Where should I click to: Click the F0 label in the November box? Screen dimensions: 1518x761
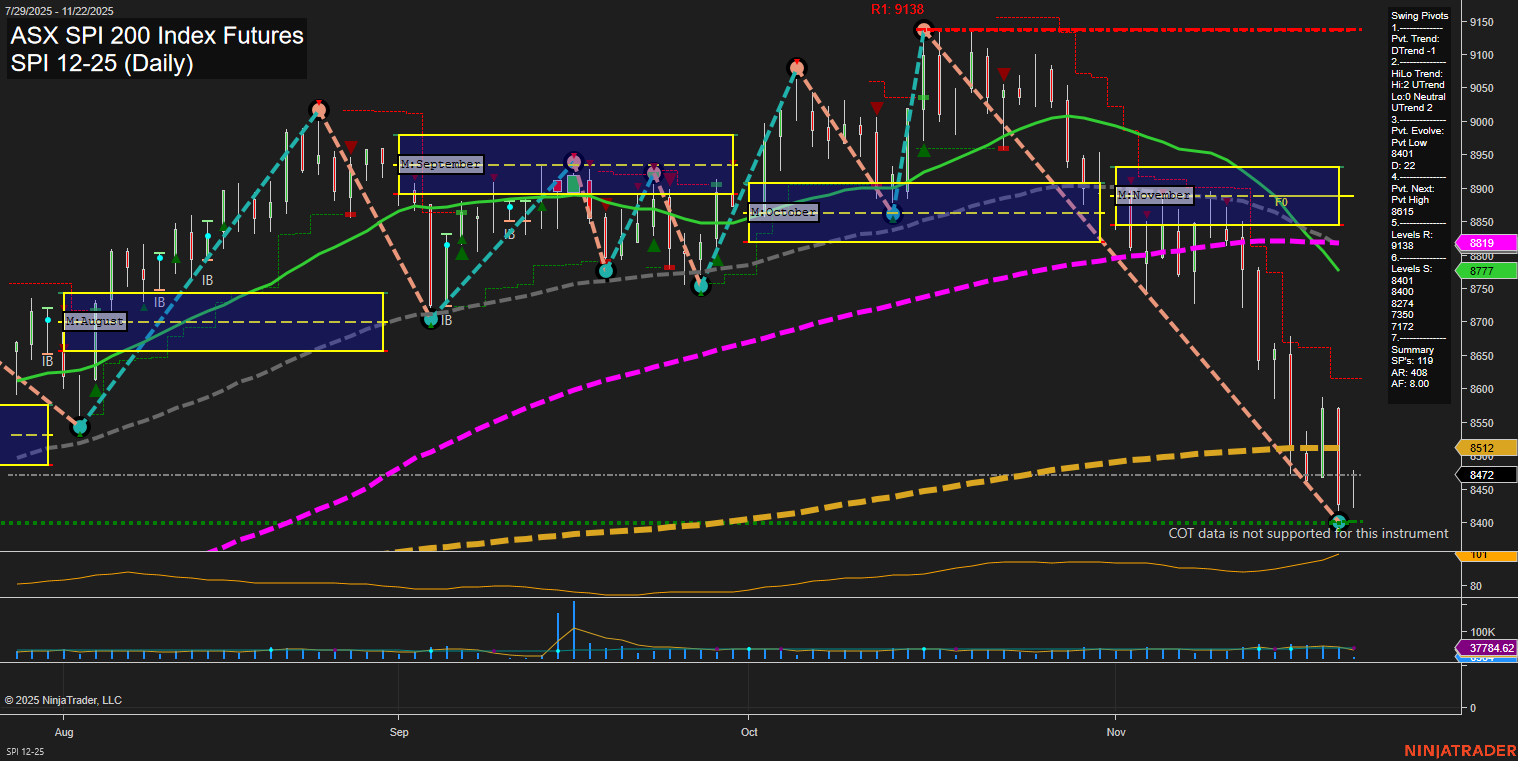[x=1281, y=201]
